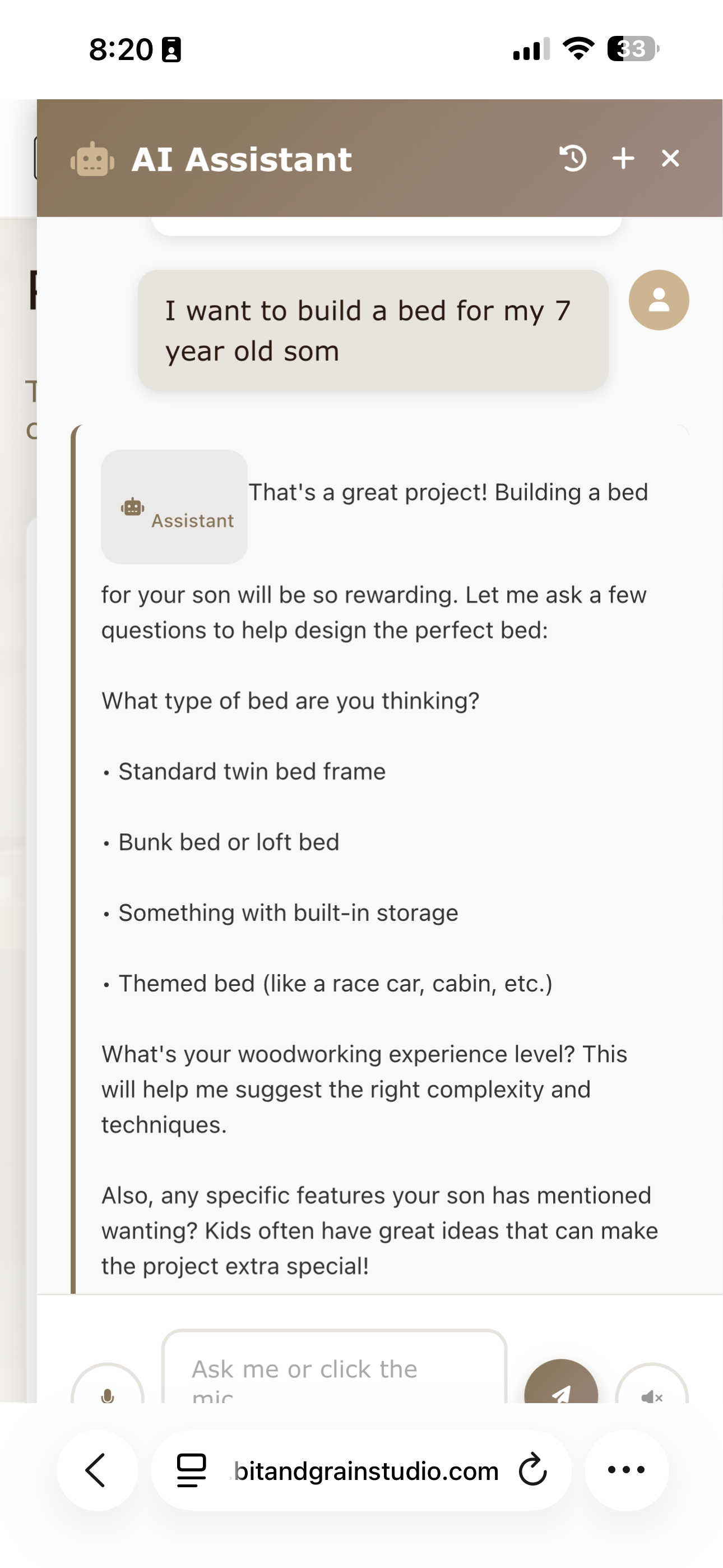Close the AI Assistant panel
This screenshot has width=723, height=1568.
coord(670,158)
